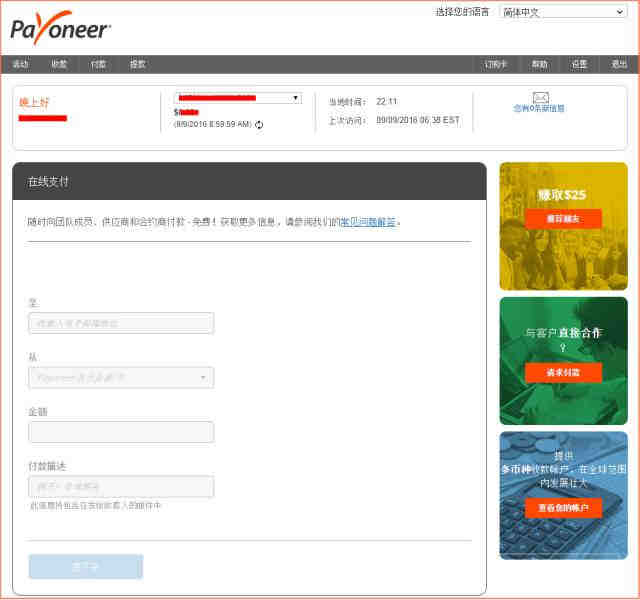Open the 从 (From) balance dropdown
Image resolution: width=640 pixels, height=600 pixels.
[121, 377]
